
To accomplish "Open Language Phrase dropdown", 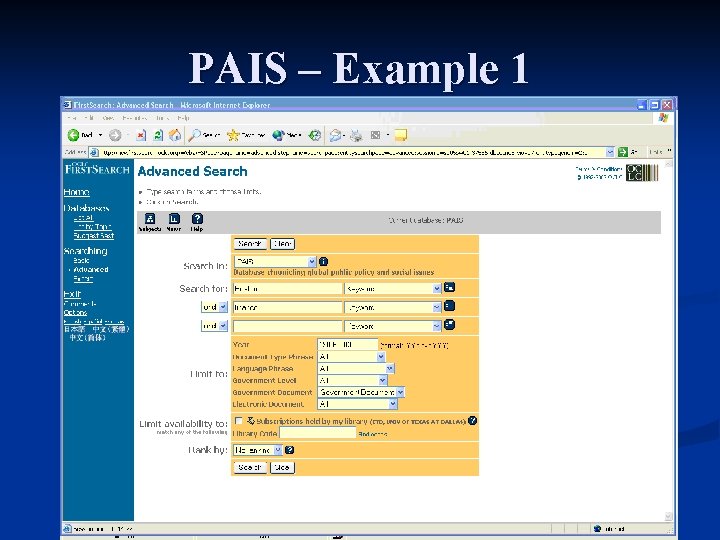I will [x=389, y=368].
